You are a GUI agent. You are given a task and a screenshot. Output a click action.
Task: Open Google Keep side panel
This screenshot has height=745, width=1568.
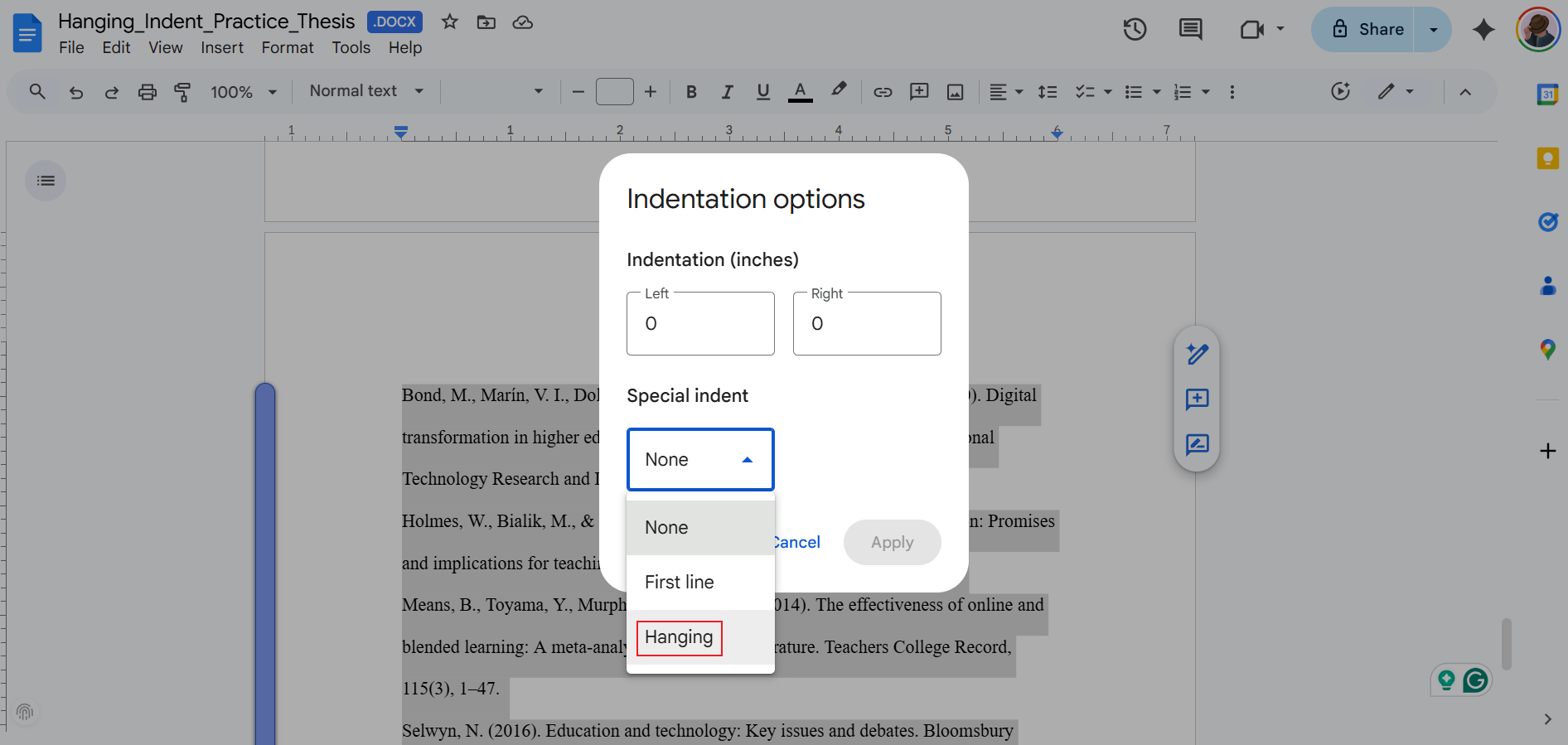pyautogui.click(x=1547, y=158)
